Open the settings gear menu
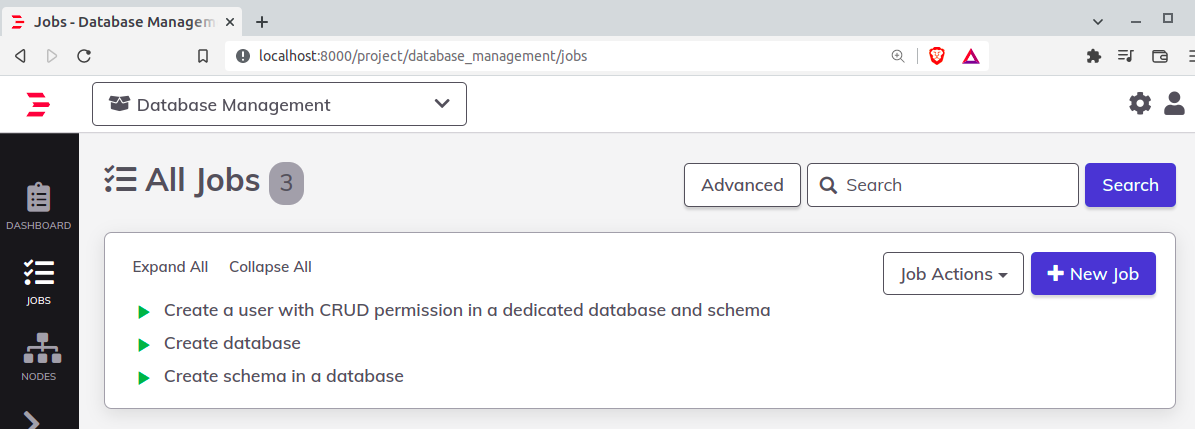Viewport: 1195px width, 429px height. point(1140,103)
